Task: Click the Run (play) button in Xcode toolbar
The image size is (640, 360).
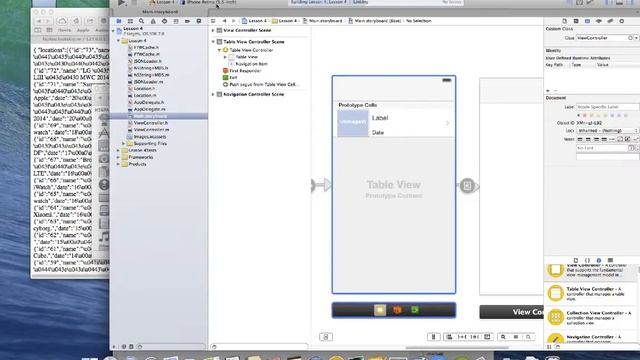Action: click(x=122, y=2)
